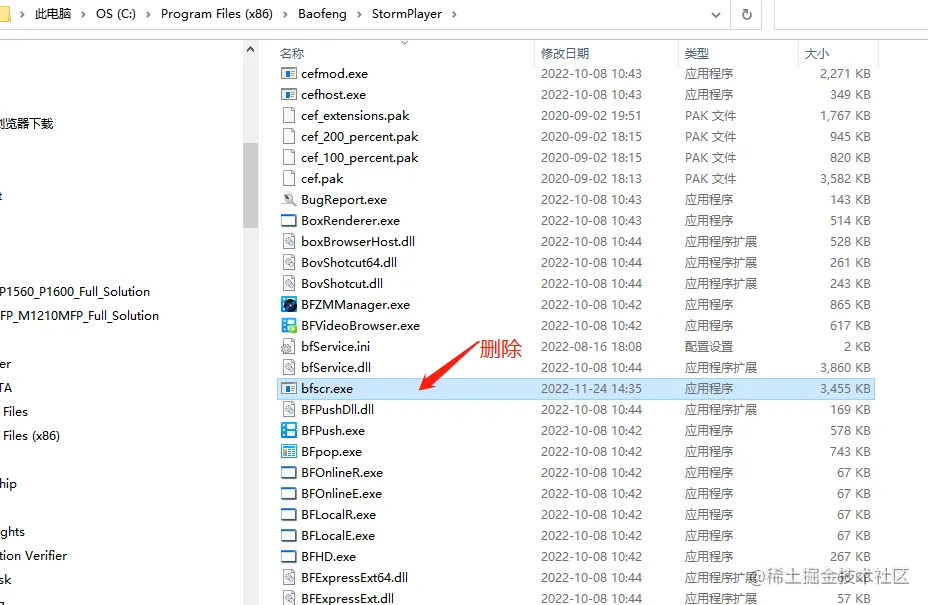The width and height of the screenshot is (928, 605).
Task: Click the navigation pane scrollbar up arrow
Action: point(250,50)
